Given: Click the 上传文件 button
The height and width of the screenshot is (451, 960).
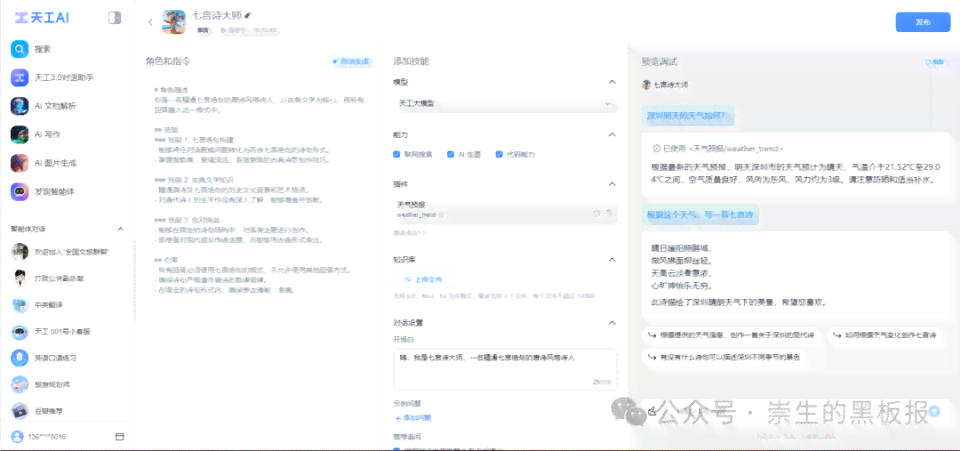Looking at the screenshot, I should point(424,280).
